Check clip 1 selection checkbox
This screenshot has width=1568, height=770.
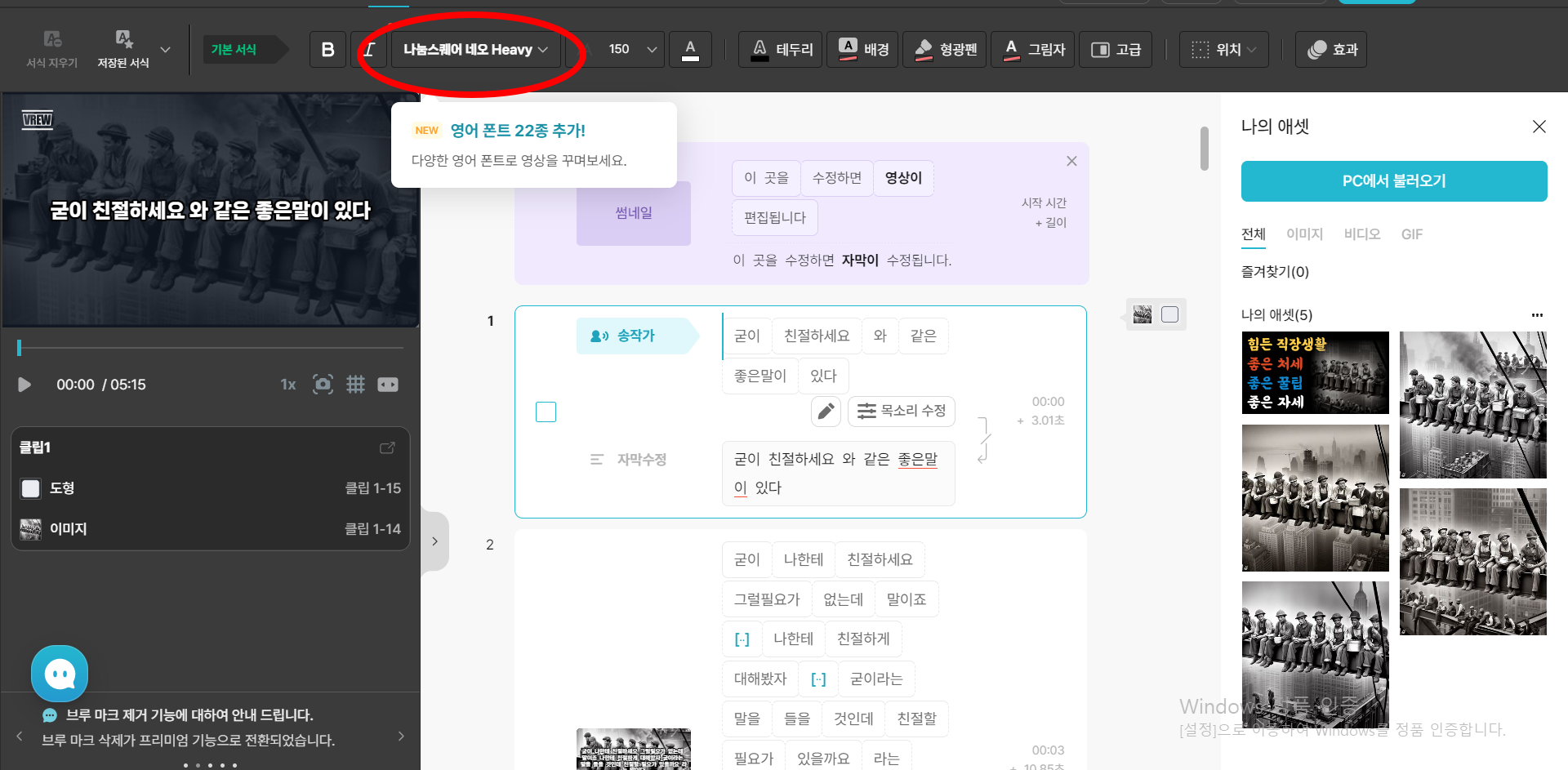point(546,412)
